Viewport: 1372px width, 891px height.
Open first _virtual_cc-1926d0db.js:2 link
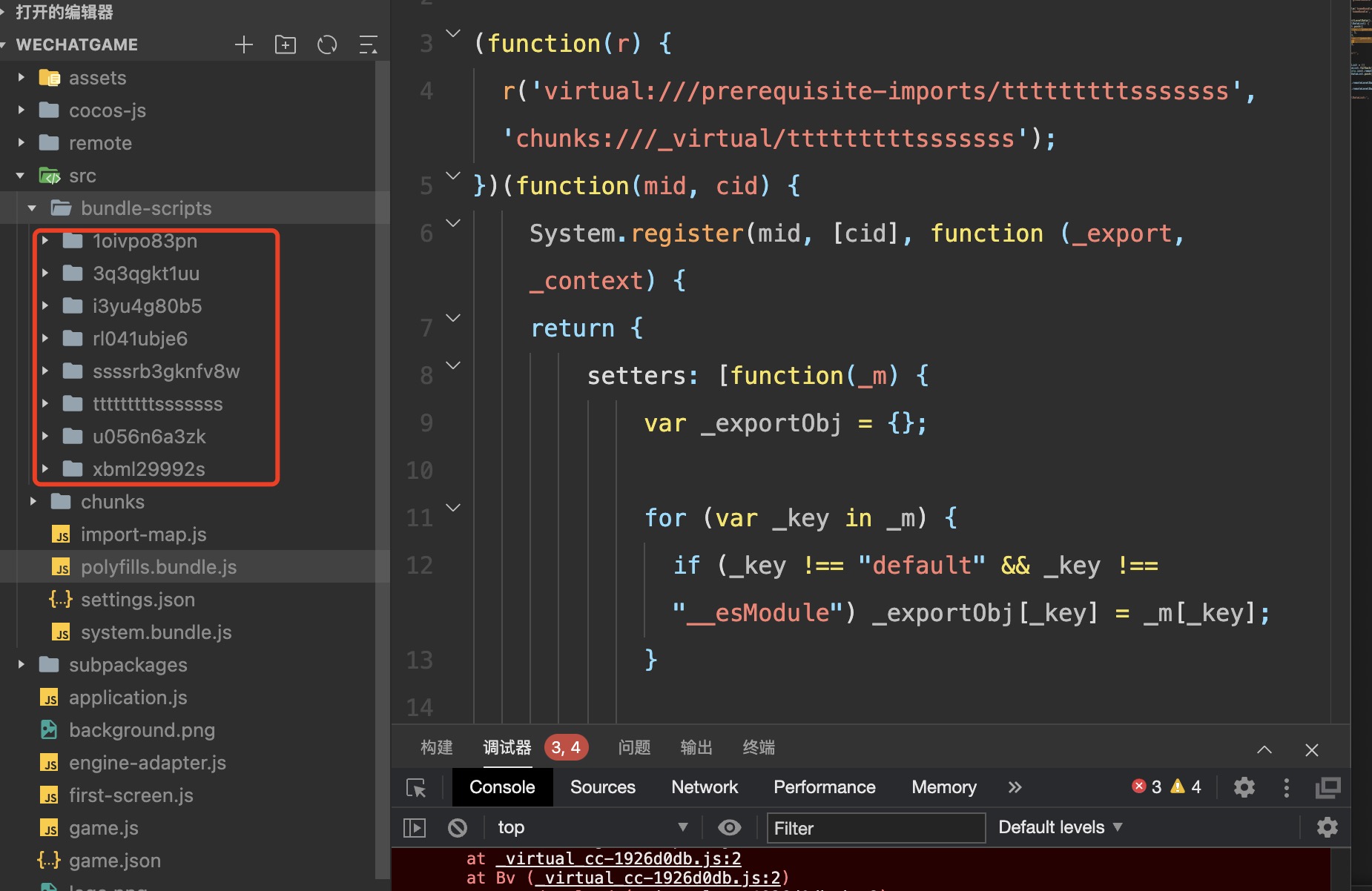click(x=619, y=858)
